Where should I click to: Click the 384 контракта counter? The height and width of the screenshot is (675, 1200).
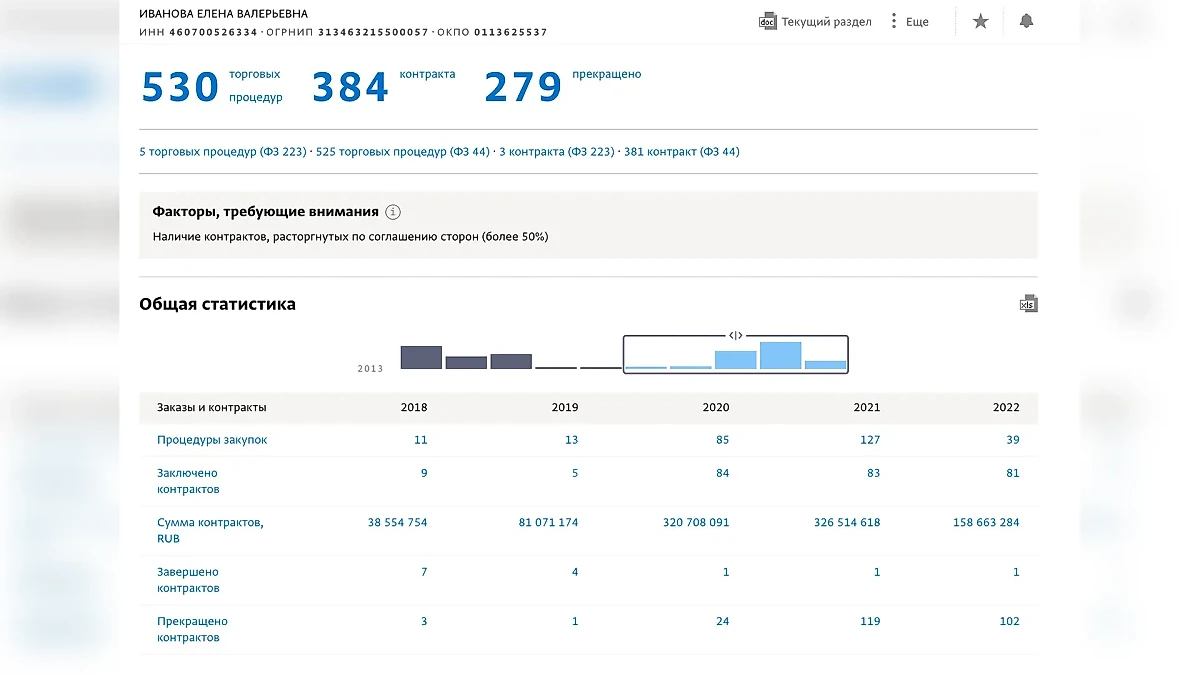pos(350,87)
